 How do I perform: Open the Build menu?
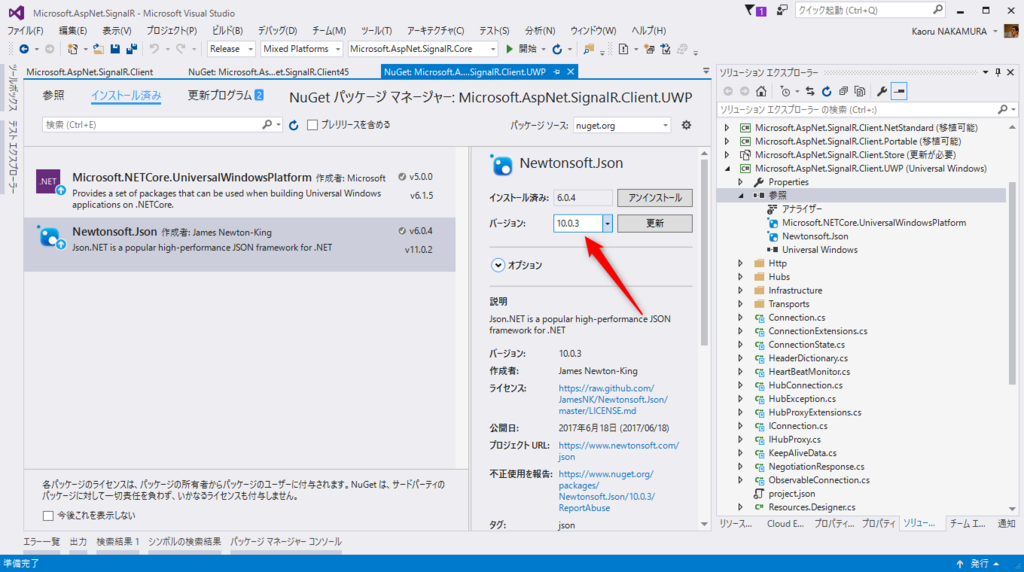(x=227, y=31)
